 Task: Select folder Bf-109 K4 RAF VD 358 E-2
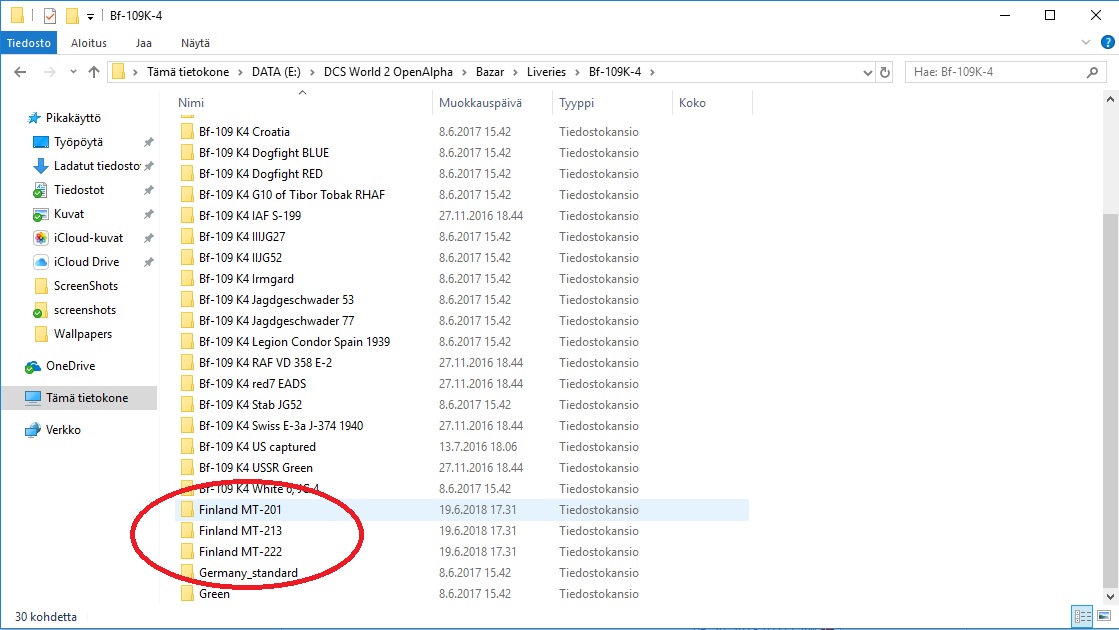coord(265,362)
